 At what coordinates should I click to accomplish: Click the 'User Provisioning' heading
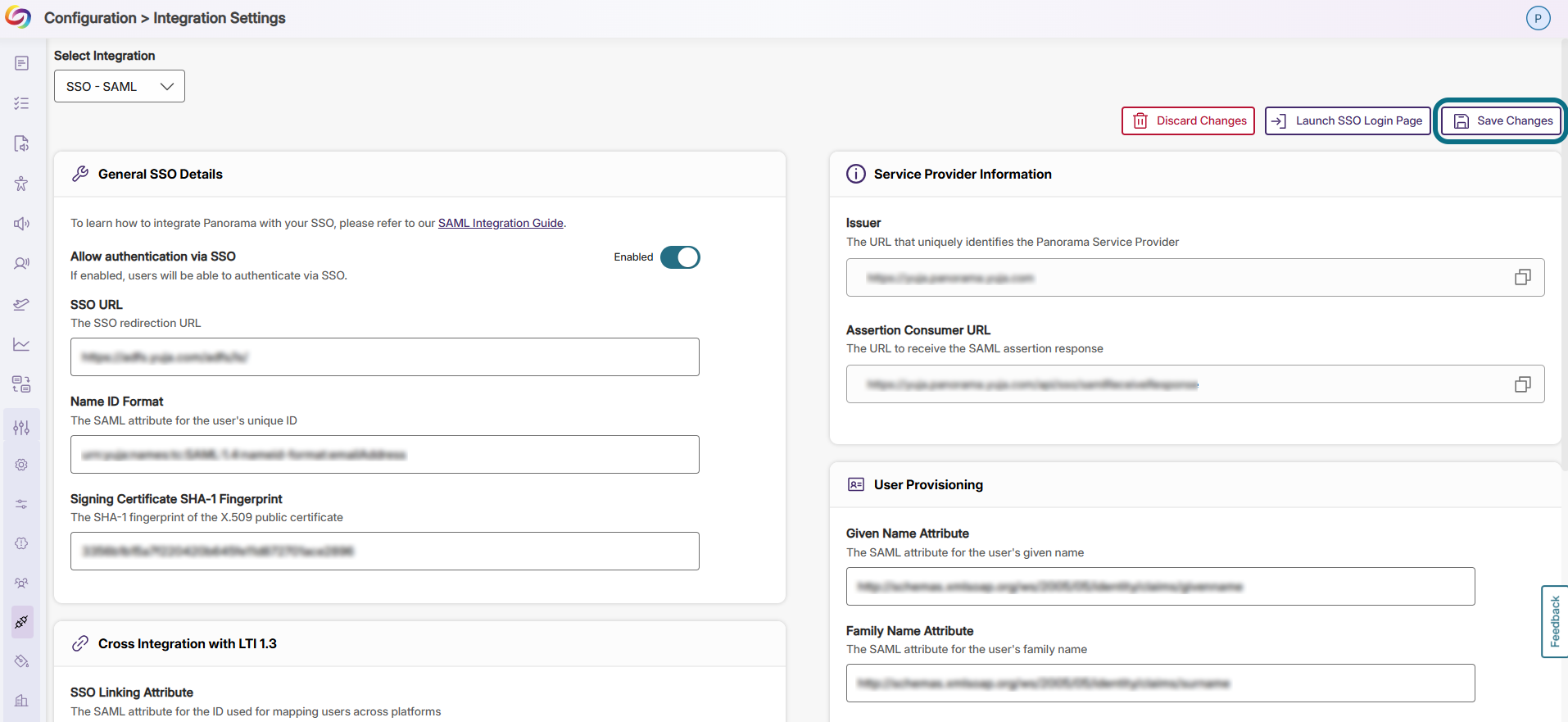coord(928,484)
